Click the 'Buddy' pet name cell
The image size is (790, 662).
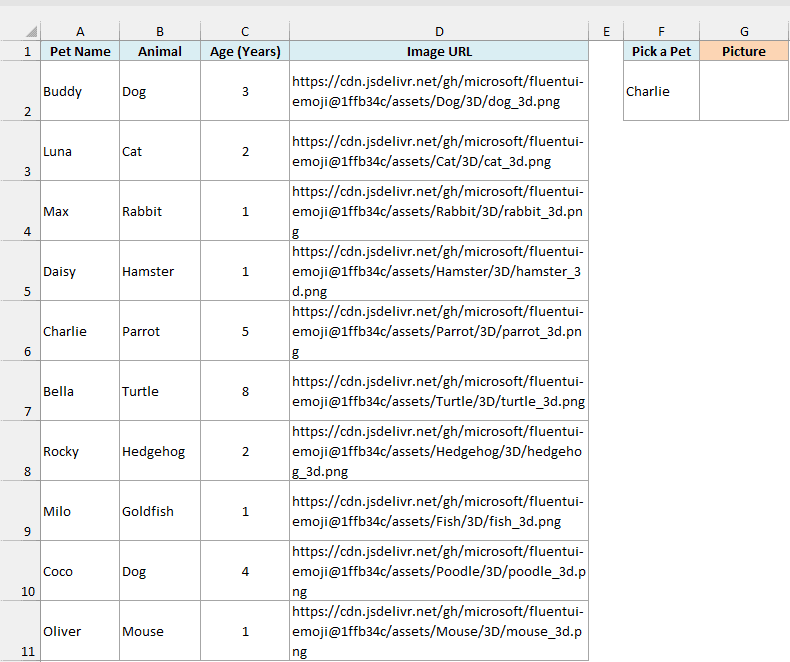[x=80, y=91]
